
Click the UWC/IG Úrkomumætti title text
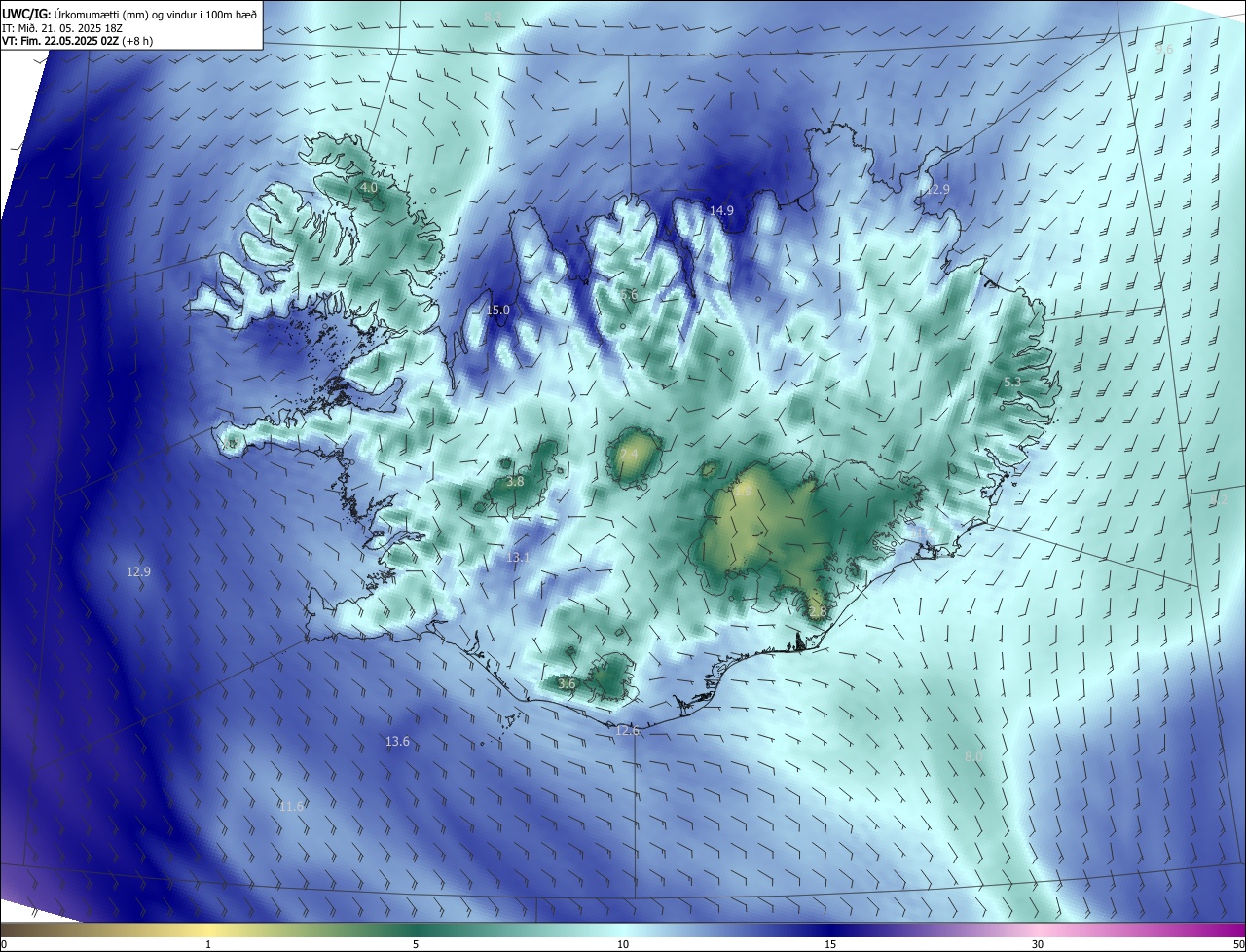[129, 14]
